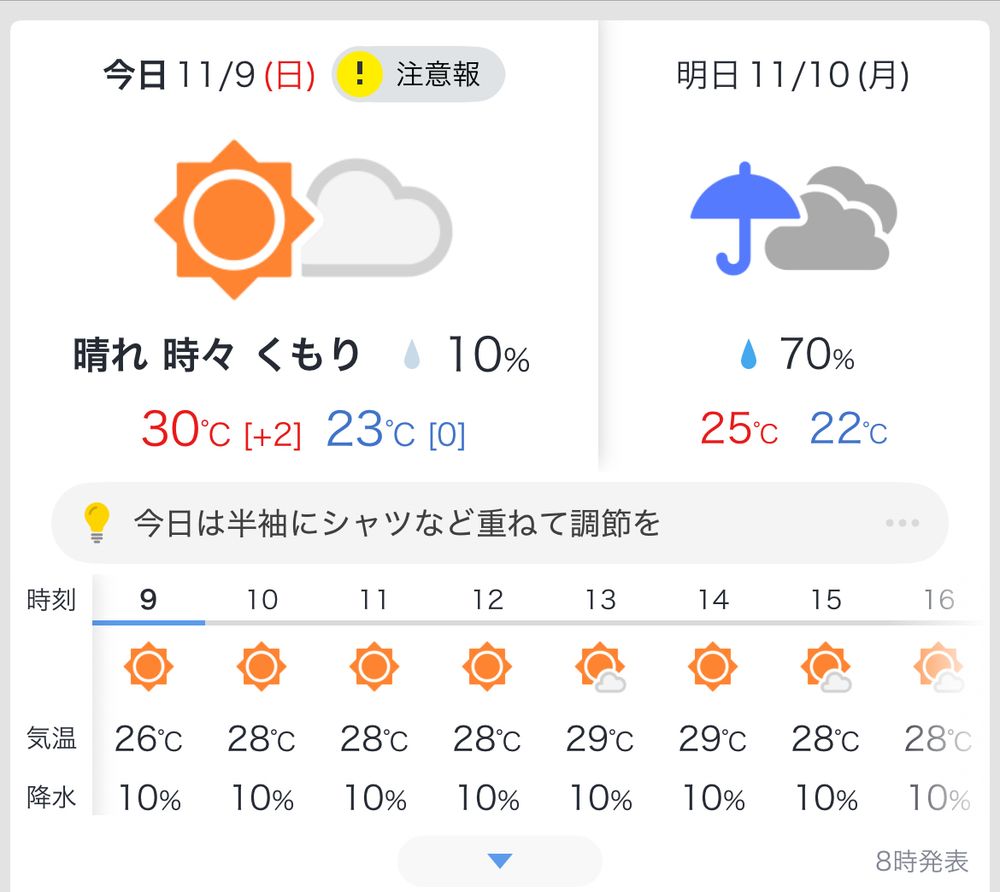1000x892 pixels.
Task: Click the partly cloudy icon at 15 o'clock
Action: click(826, 667)
